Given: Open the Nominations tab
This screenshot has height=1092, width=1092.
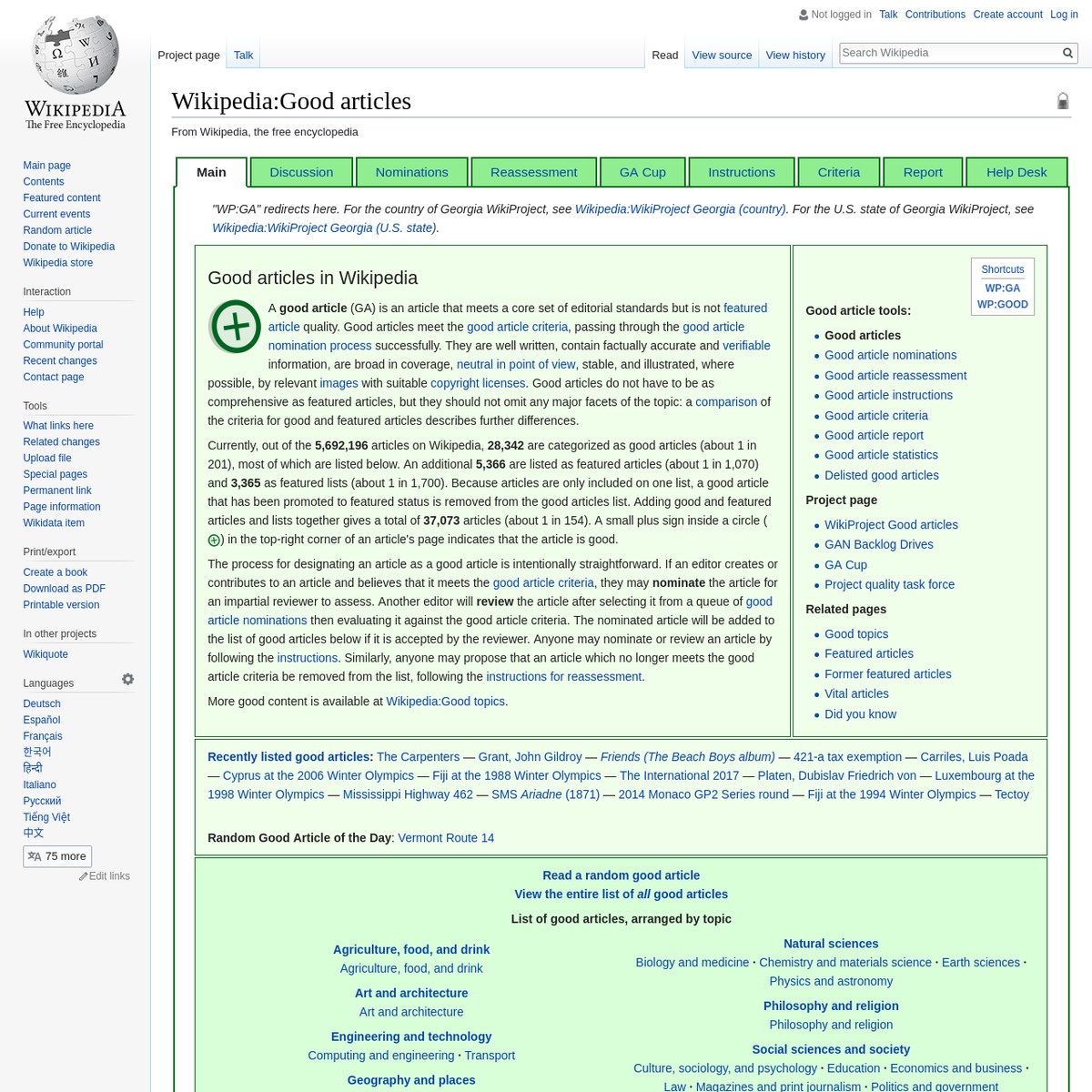Looking at the screenshot, I should pyautogui.click(x=412, y=172).
